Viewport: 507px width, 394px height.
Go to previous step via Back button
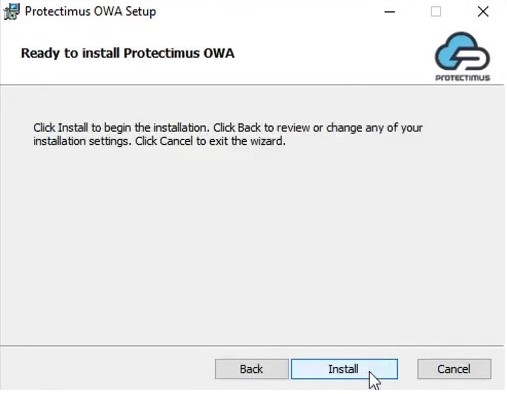[x=252, y=369]
